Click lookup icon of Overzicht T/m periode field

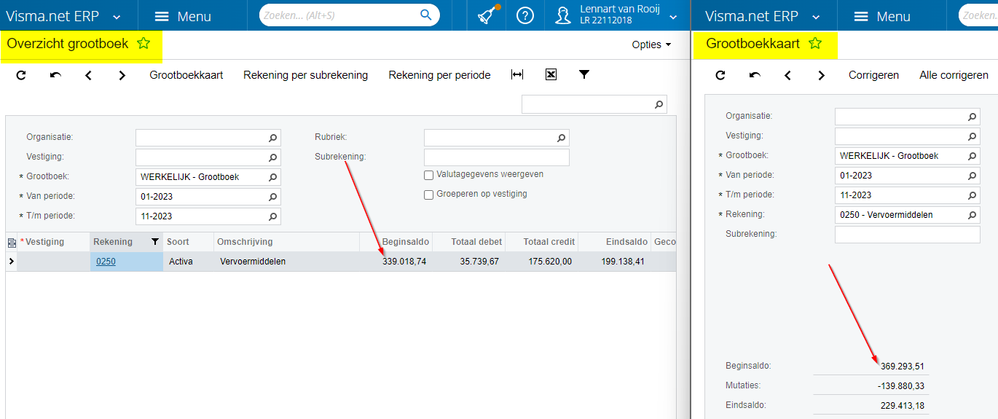tap(272, 217)
